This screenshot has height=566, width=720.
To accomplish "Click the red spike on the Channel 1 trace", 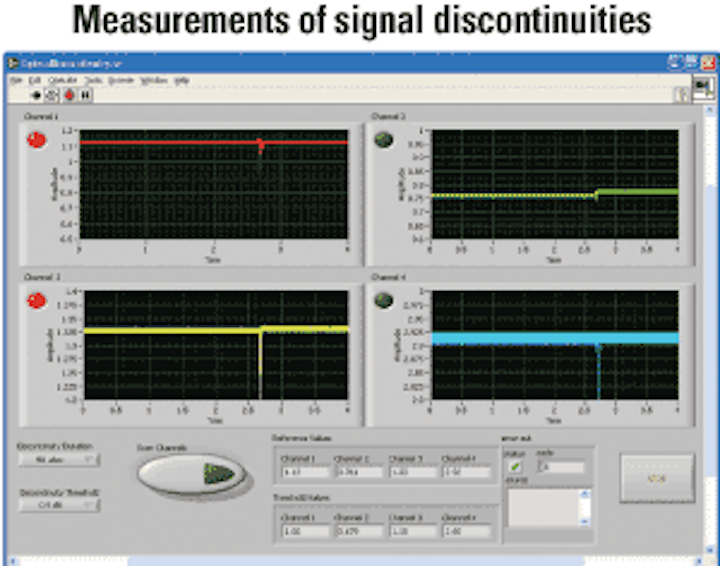I will click(261, 145).
